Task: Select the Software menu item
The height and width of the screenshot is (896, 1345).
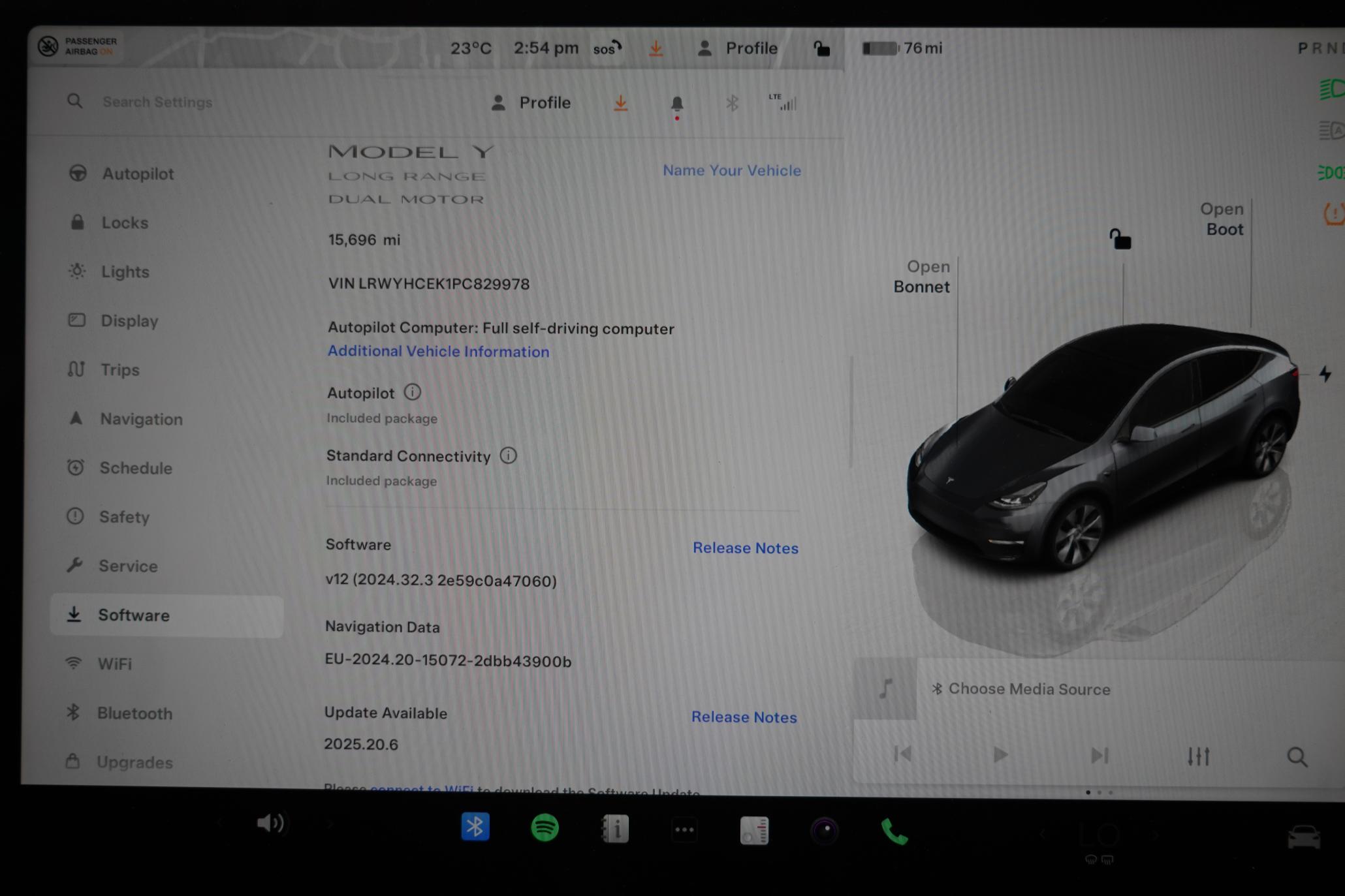Action: click(166, 615)
